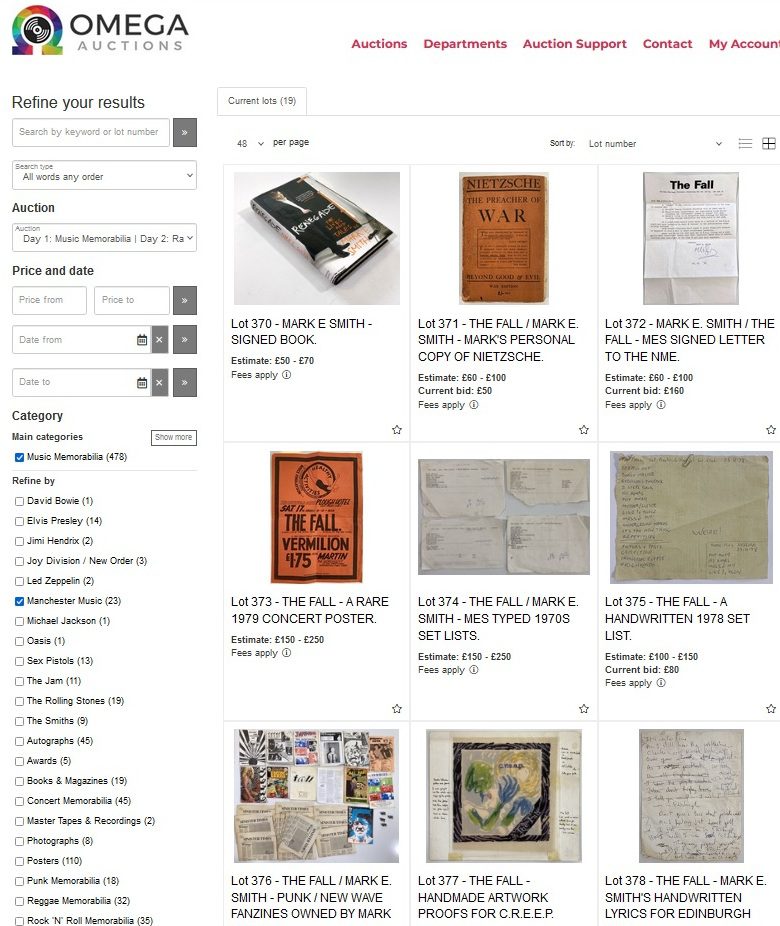Clear the Date to field
This screenshot has height=926, width=780.
coord(159,383)
